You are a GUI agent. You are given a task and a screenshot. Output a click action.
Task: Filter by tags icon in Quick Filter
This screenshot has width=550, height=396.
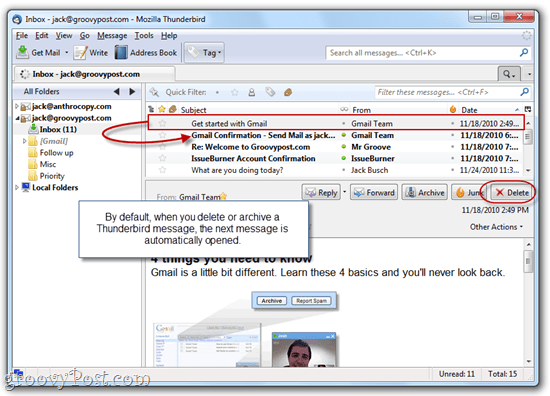(270, 92)
